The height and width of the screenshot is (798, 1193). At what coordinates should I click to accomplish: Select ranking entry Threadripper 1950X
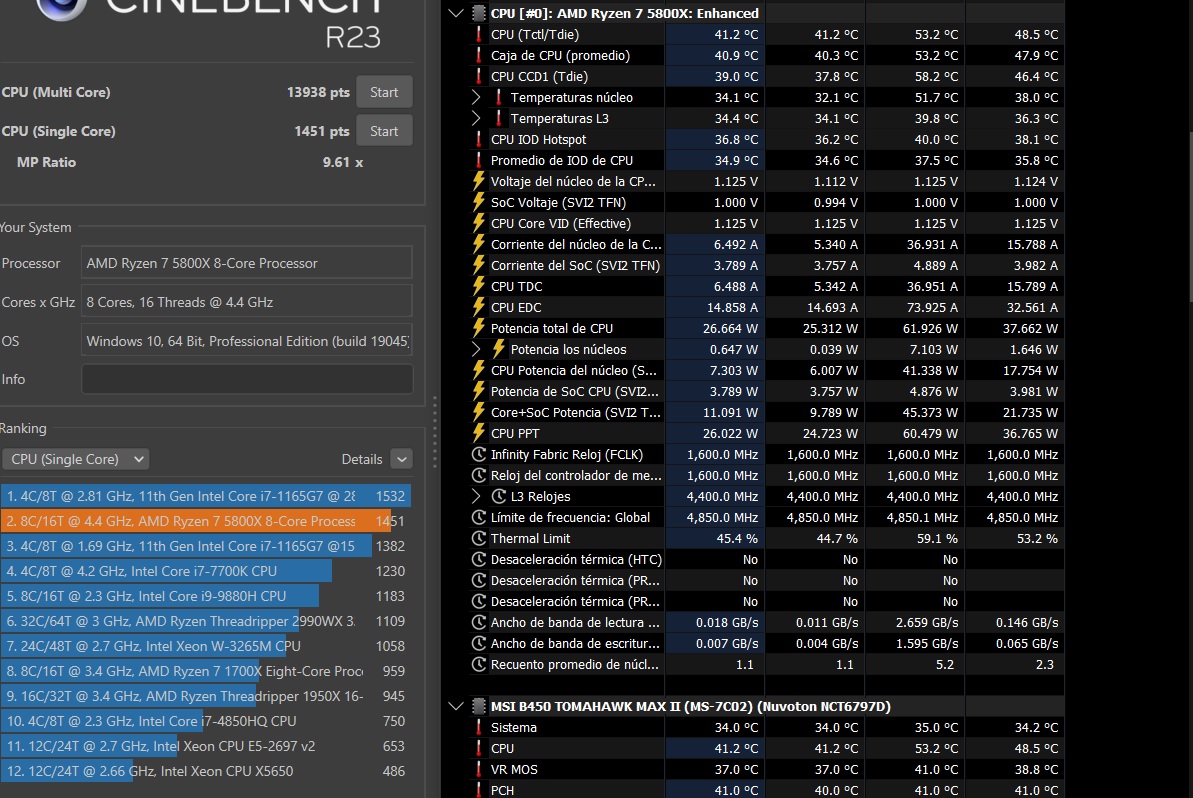pos(206,696)
